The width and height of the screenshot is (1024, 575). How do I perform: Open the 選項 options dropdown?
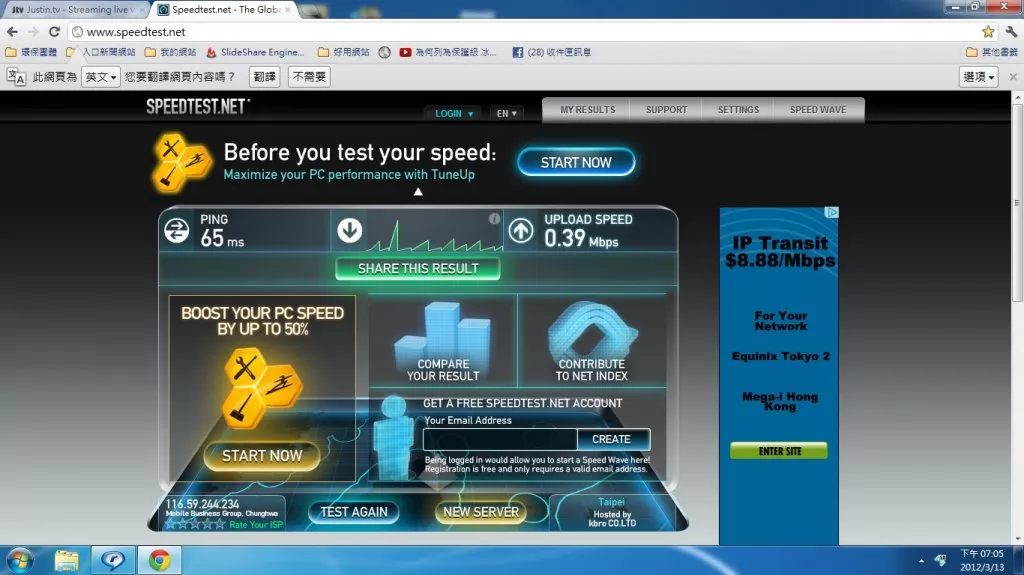coord(978,76)
